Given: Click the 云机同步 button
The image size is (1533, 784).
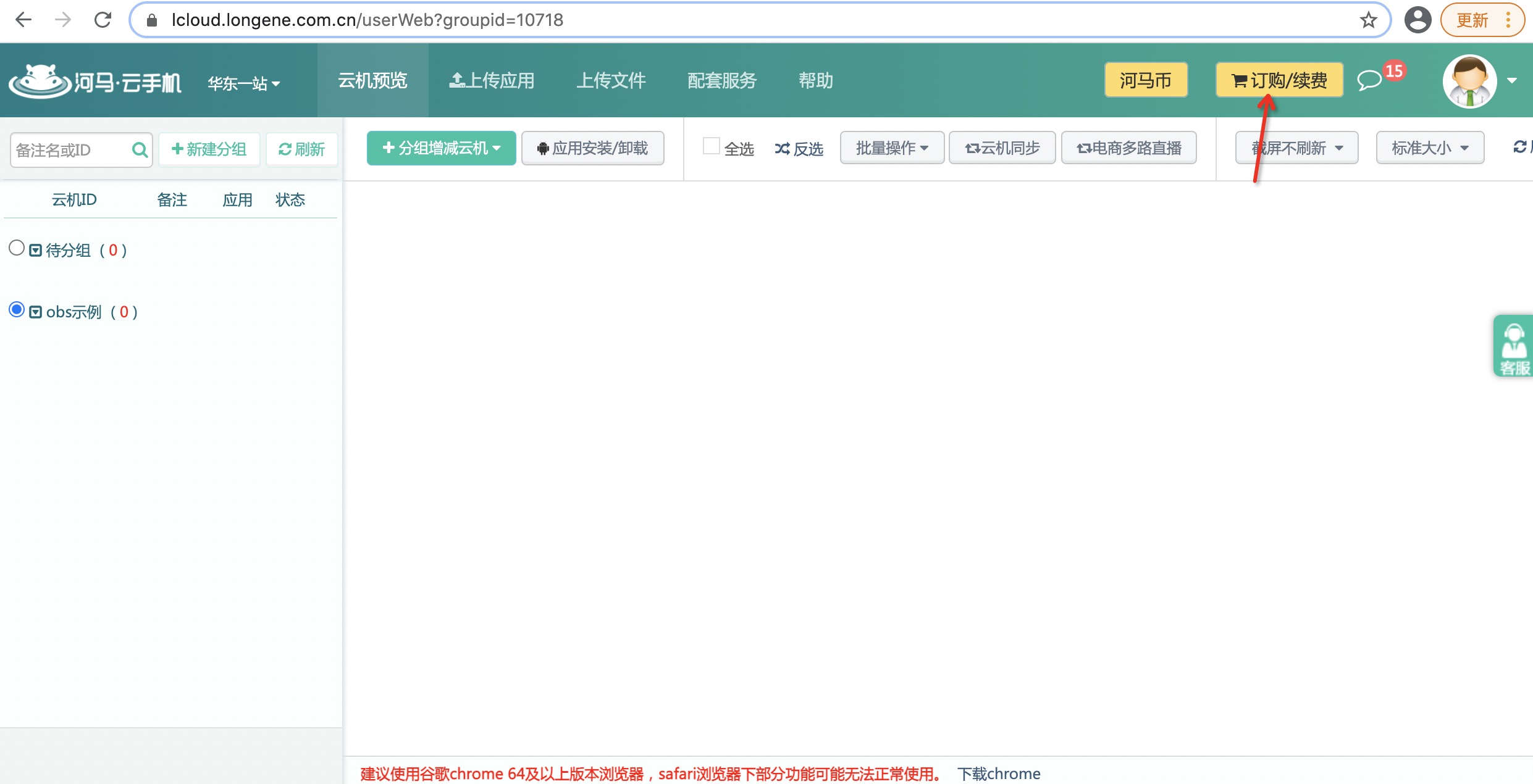Looking at the screenshot, I should [x=1002, y=148].
